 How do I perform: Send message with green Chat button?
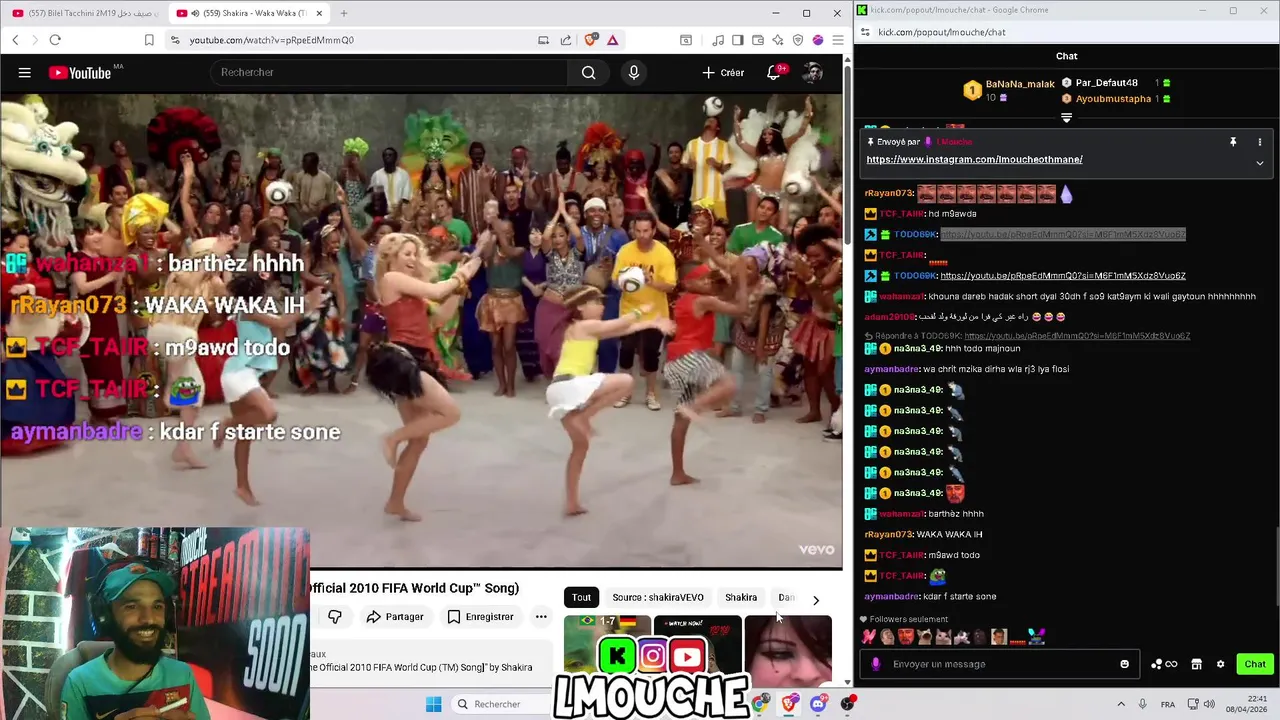click(1254, 664)
